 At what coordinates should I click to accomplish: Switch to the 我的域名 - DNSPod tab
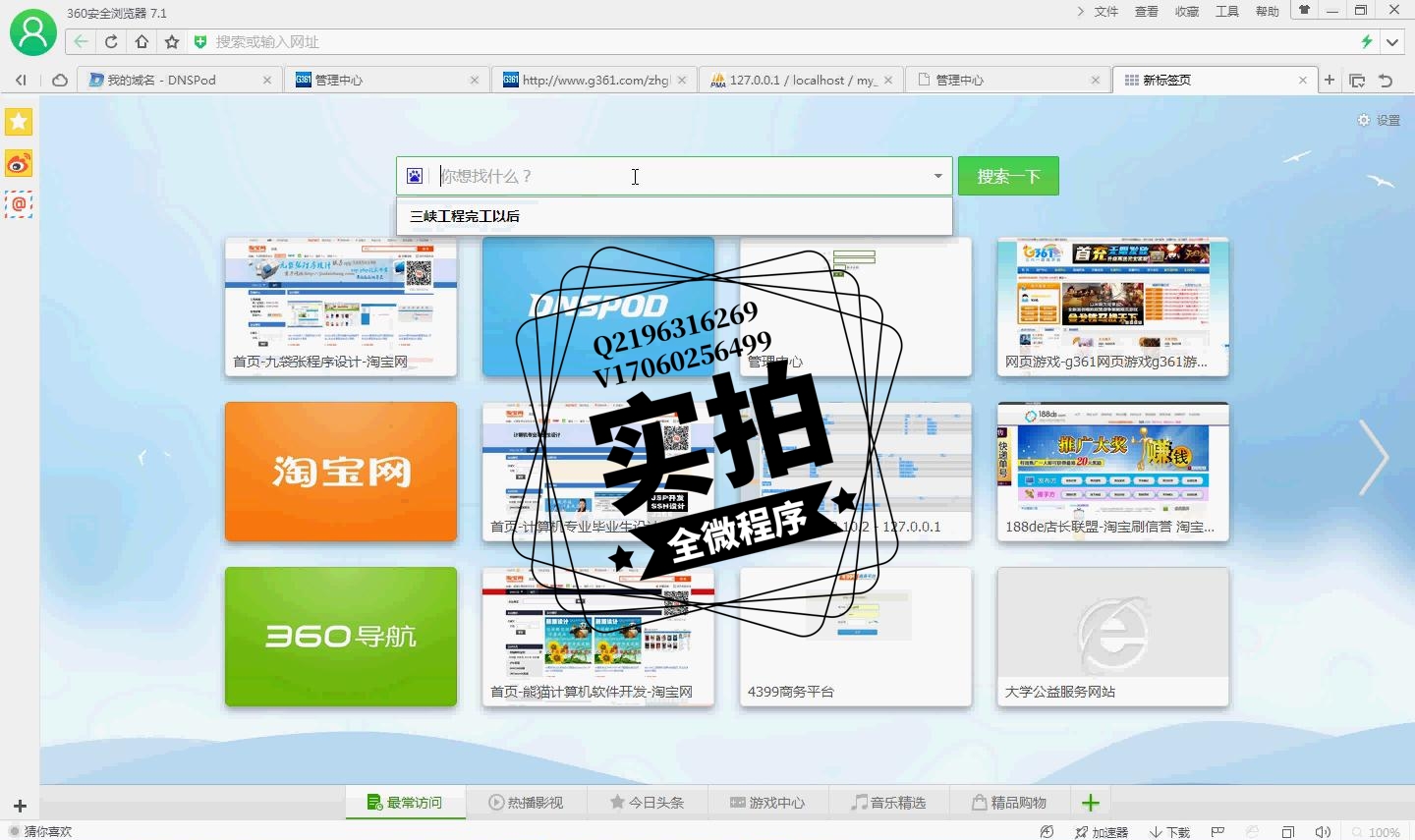pyautogui.click(x=180, y=80)
